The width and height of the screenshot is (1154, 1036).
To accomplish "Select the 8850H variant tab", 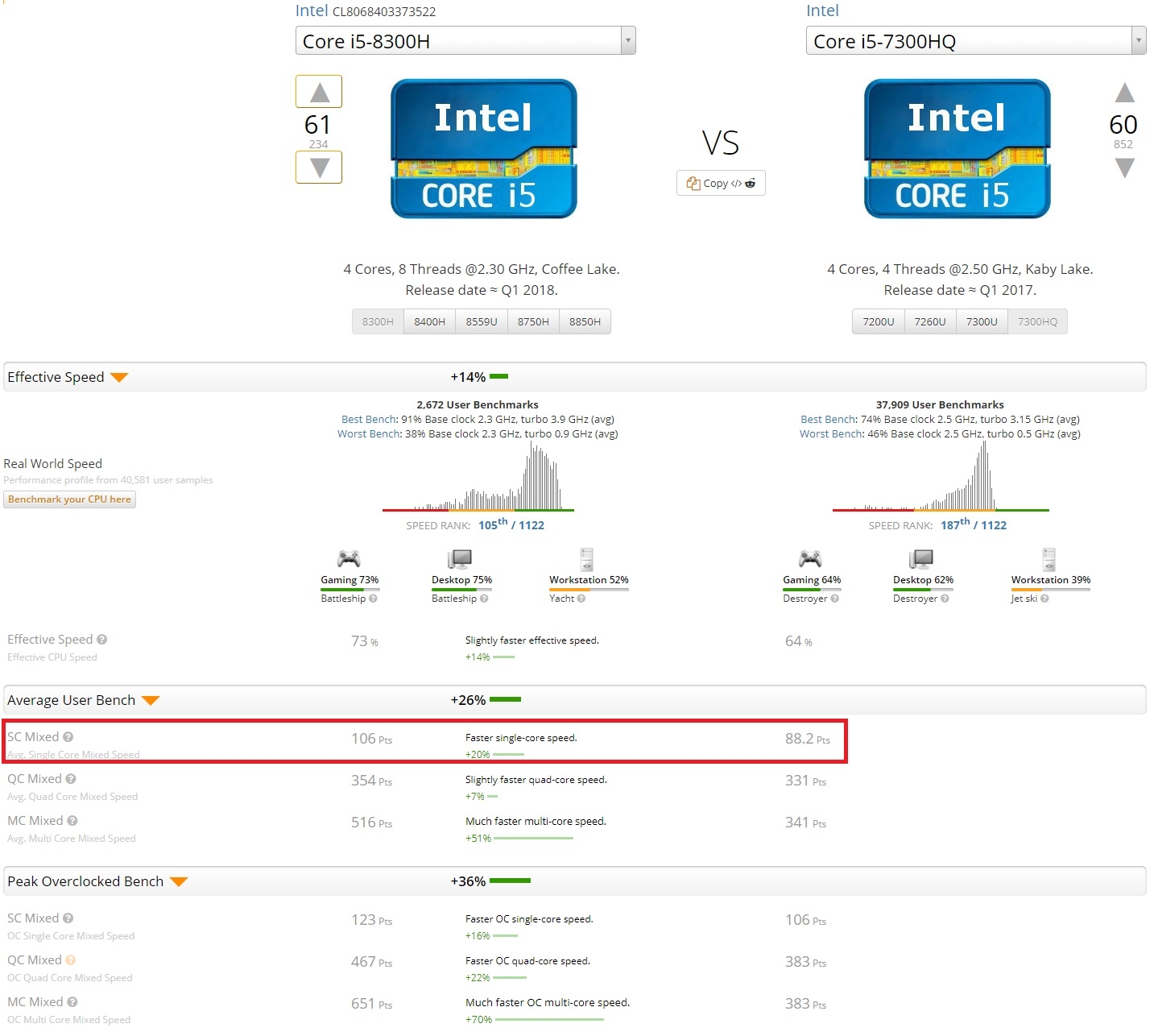I will click(x=585, y=321).
